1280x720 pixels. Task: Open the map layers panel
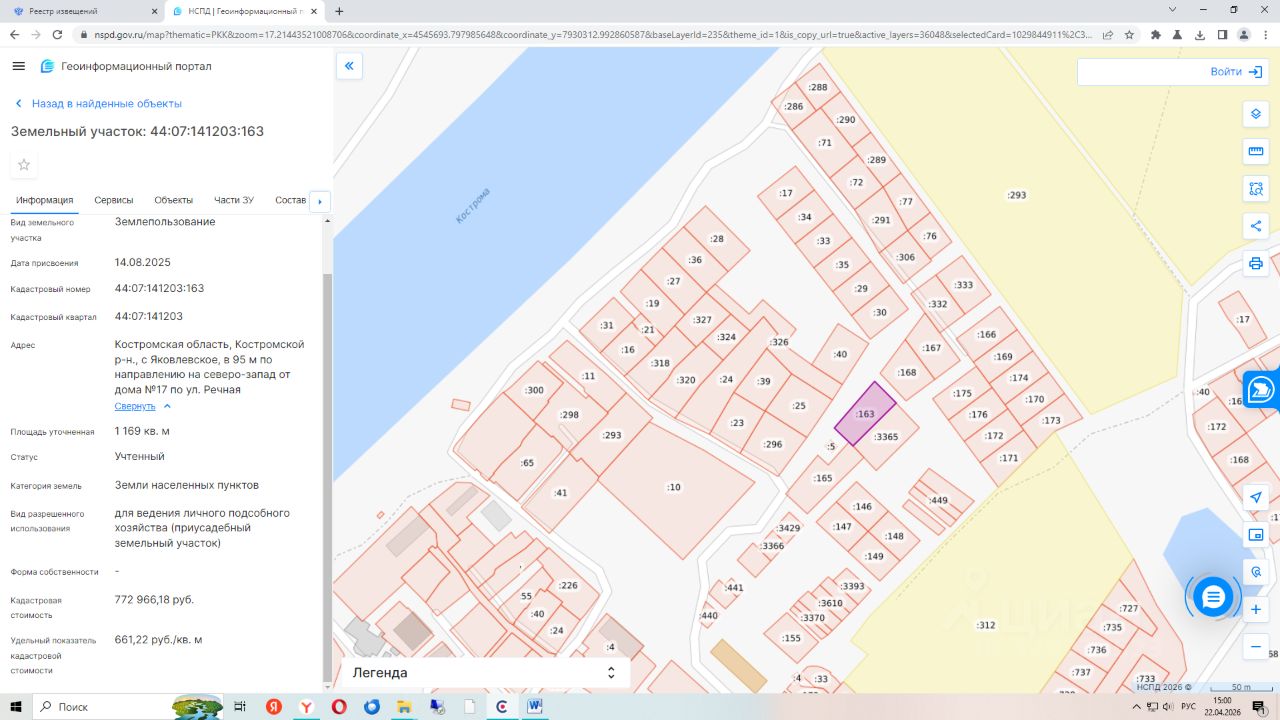click(1256, 114)
